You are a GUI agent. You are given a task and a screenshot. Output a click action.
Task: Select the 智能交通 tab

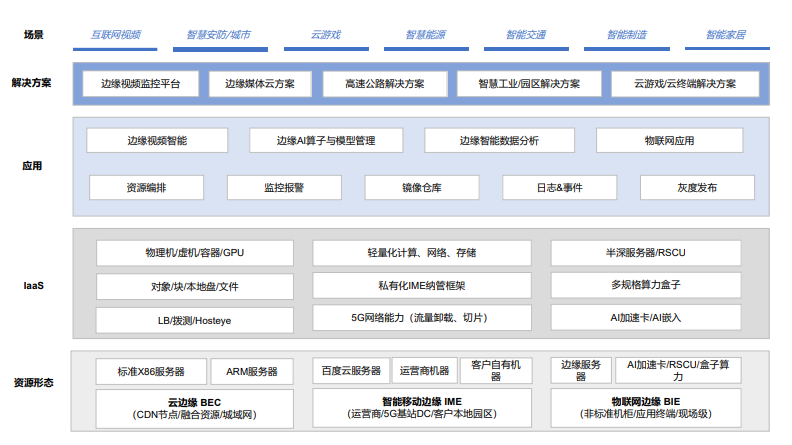point(526,35)
